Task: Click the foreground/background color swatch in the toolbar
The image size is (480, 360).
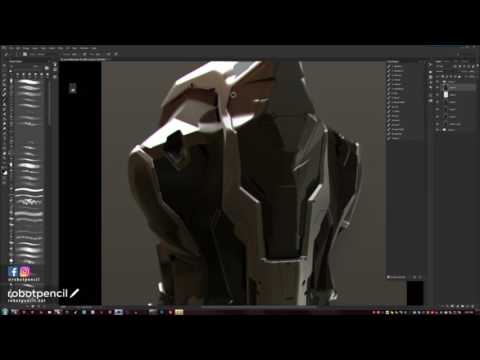Action: click(5, 172)
